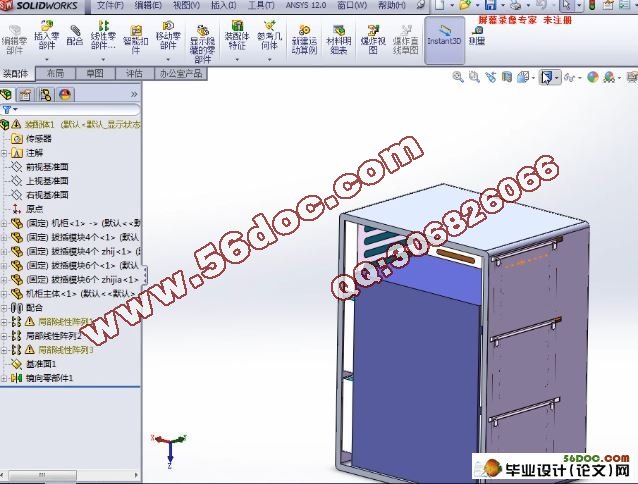Click the 装配体特征 (Assembly Features) tool
This screenshot has width=638, height=484.
point(237,36)
